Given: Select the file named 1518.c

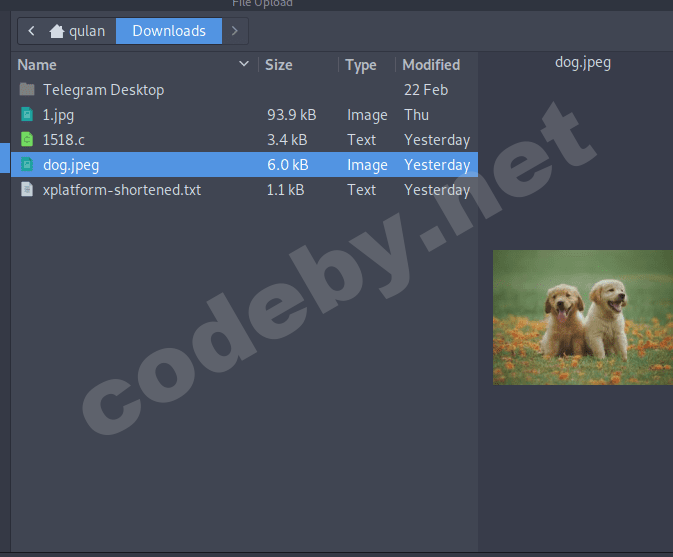Looking at the screenshot, I should tap(64, 140).
